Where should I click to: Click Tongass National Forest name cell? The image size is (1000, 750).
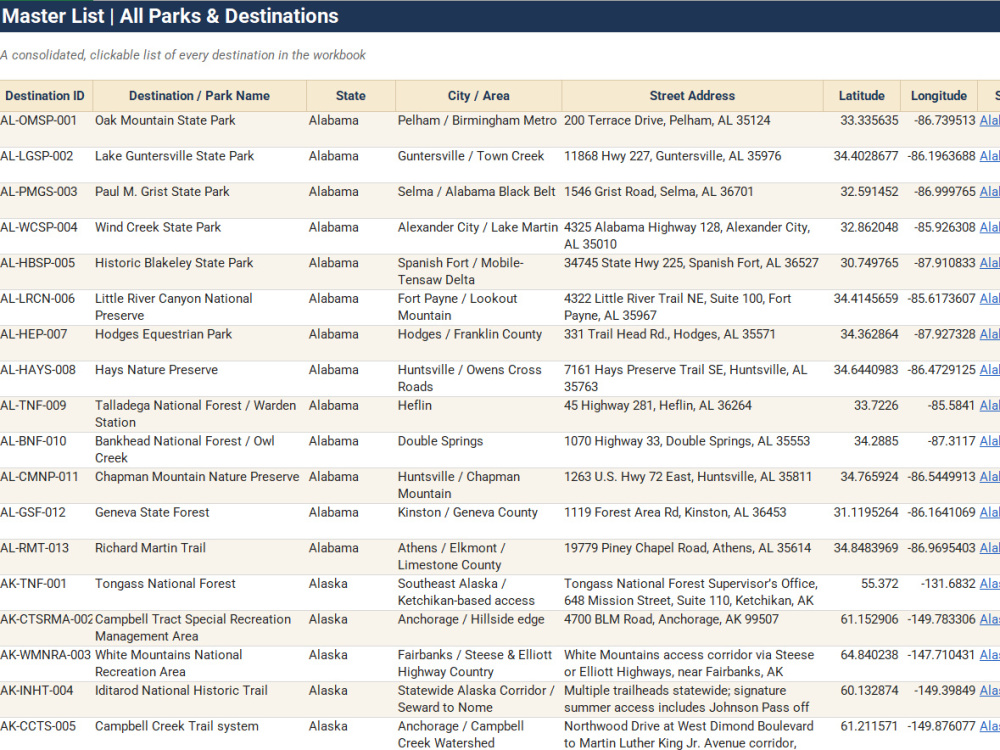[x=200, y=594]
